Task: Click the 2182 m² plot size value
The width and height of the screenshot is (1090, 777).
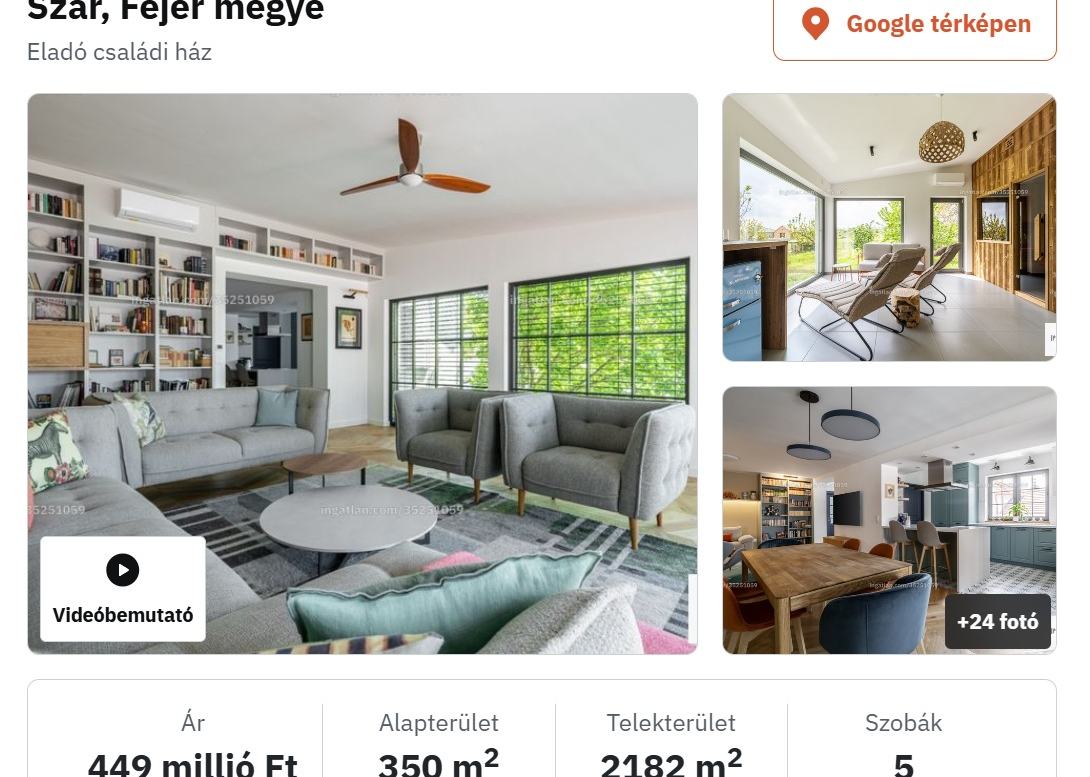Action: pos(671,763)
